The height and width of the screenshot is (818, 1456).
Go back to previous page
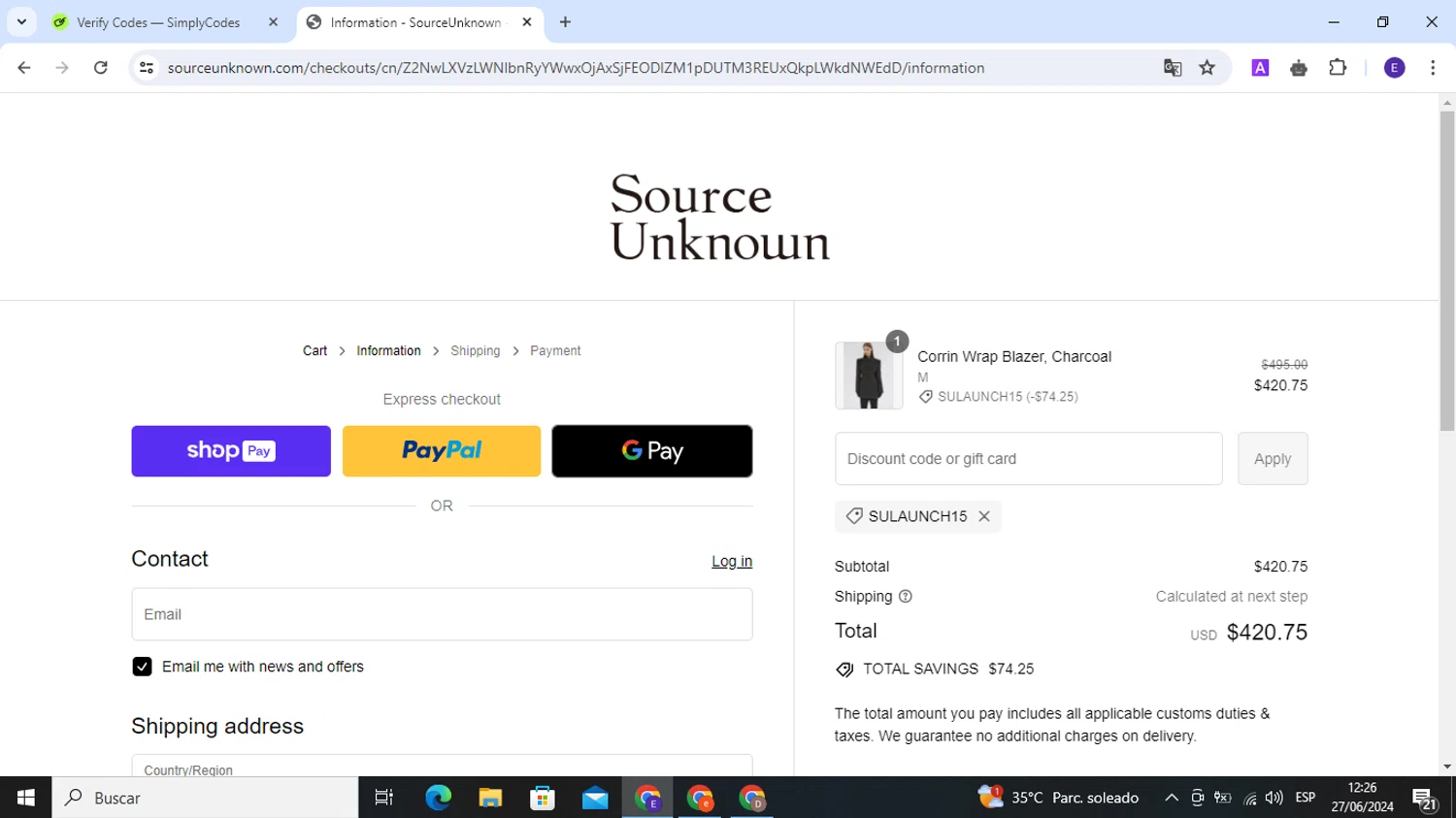[24, 68]
